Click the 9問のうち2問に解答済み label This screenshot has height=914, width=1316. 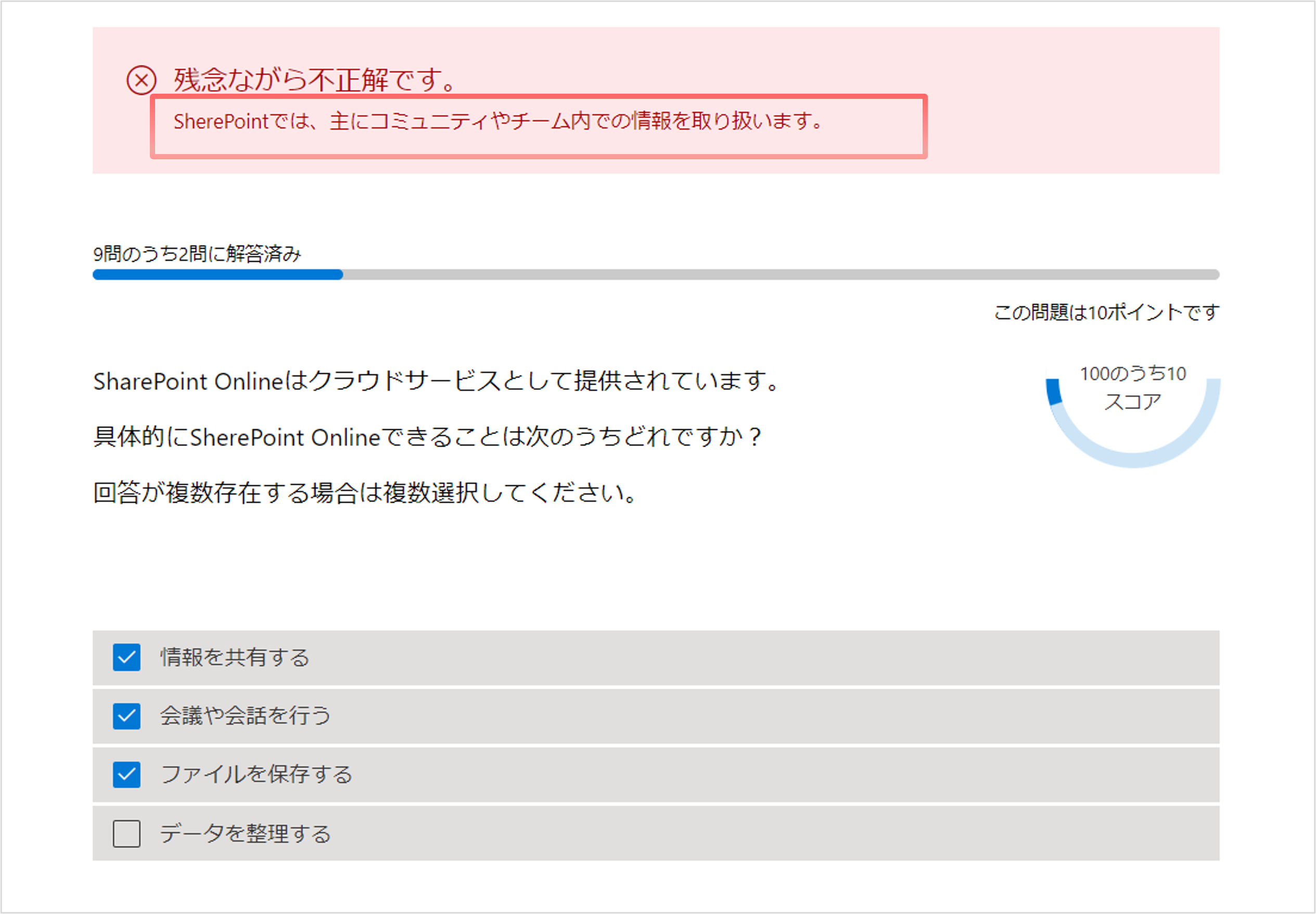pyautogui.click(x=197, y=253)
